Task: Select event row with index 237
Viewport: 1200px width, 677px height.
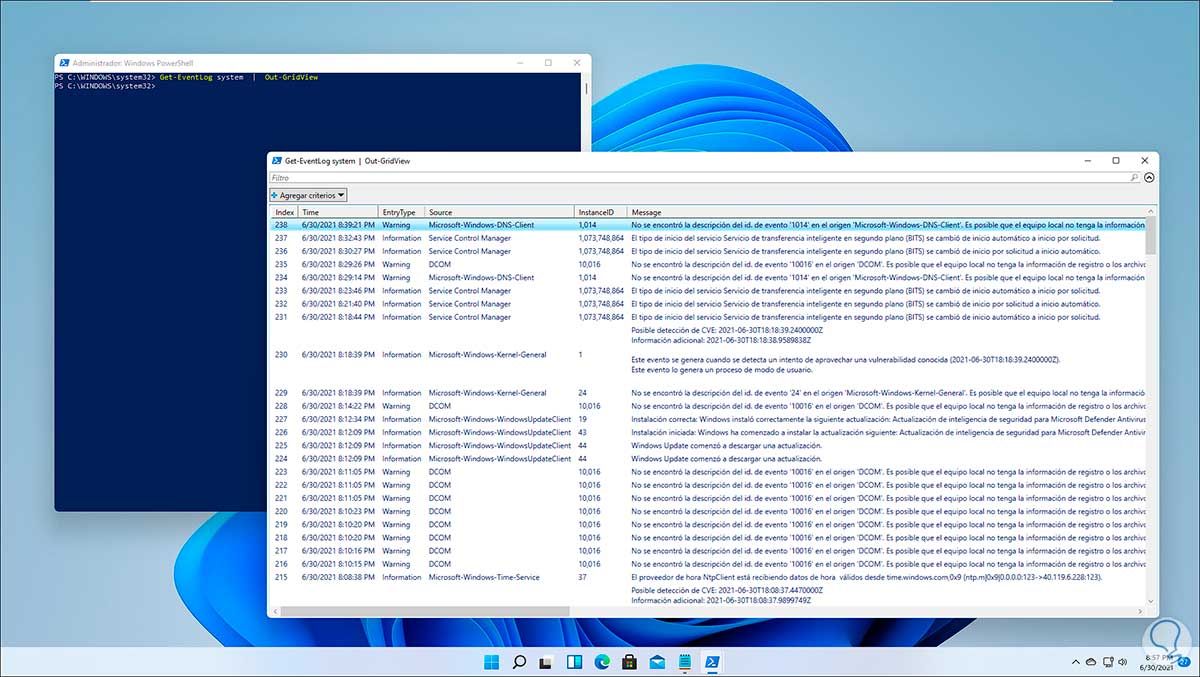Action: click(x=708, y=238)
